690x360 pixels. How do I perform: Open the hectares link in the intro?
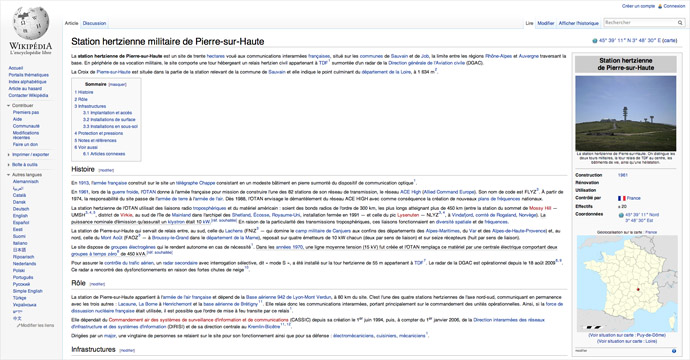(x=216, y=56)
